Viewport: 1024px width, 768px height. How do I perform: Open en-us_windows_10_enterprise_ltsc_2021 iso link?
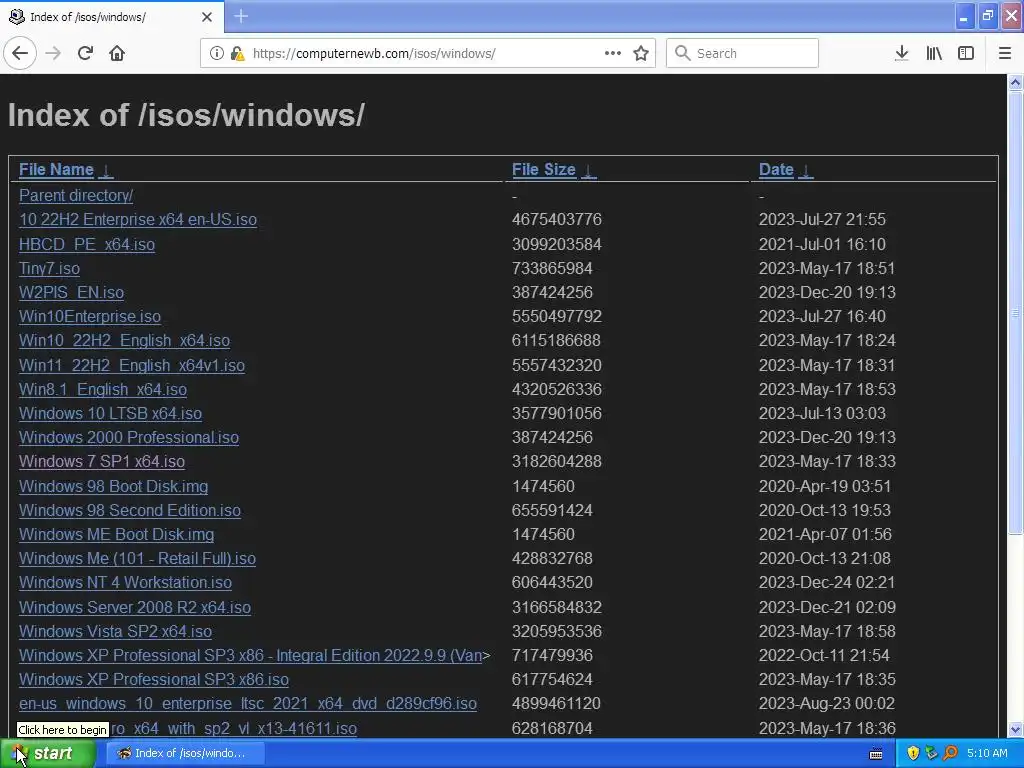248,704
